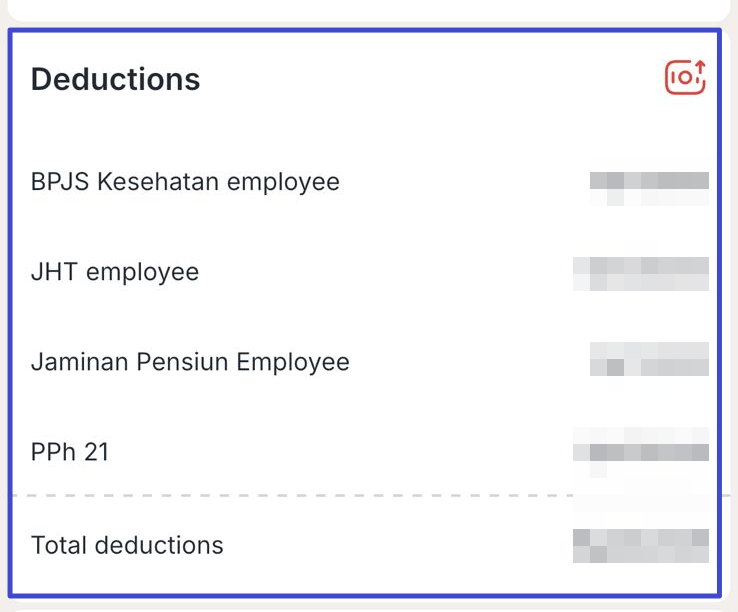Select the blurred Jaminan Pensiun Employee amount
This screenshot has height=612, width=738.
(x=650, y=359)
